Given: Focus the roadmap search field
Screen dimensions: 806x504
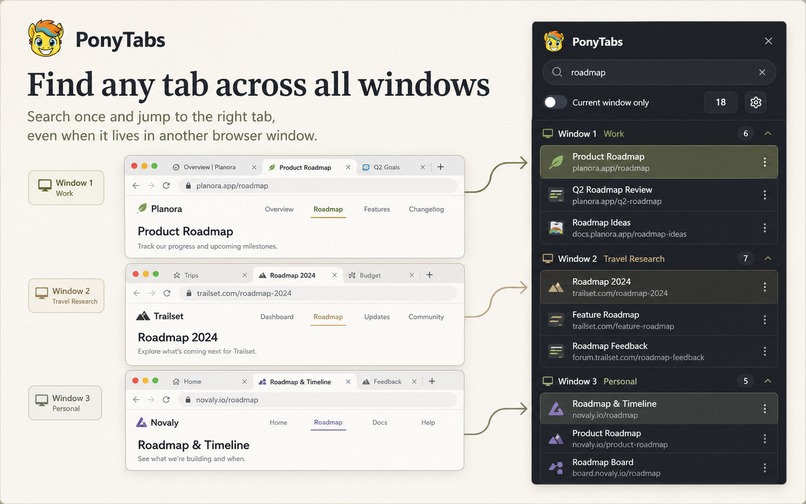Looking at the screenshot, I should click(659, 73).
